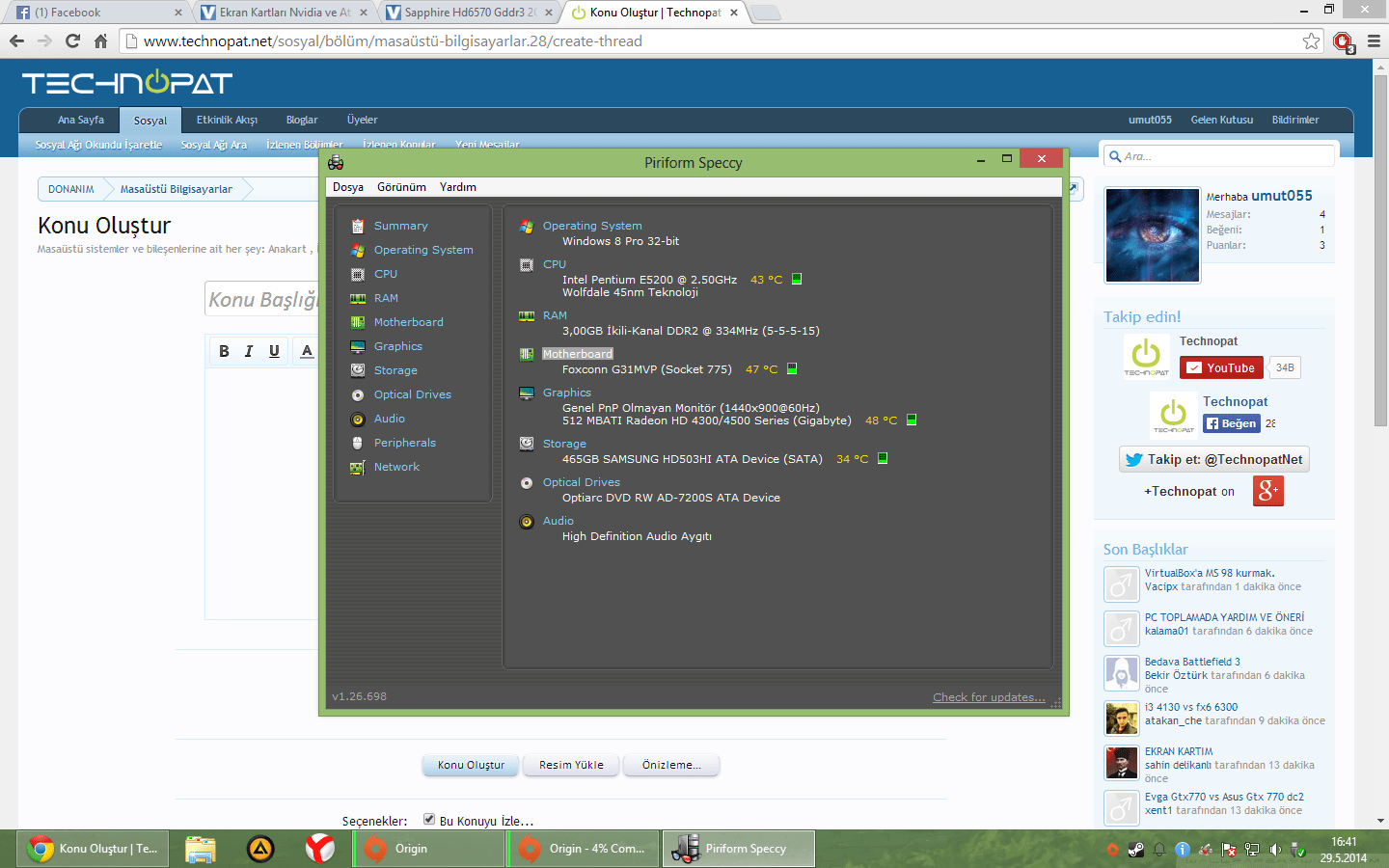The image size is (1389, 868).
Task: Toggle italic in the Technopat post editor
Action: (x=249, y=351)
